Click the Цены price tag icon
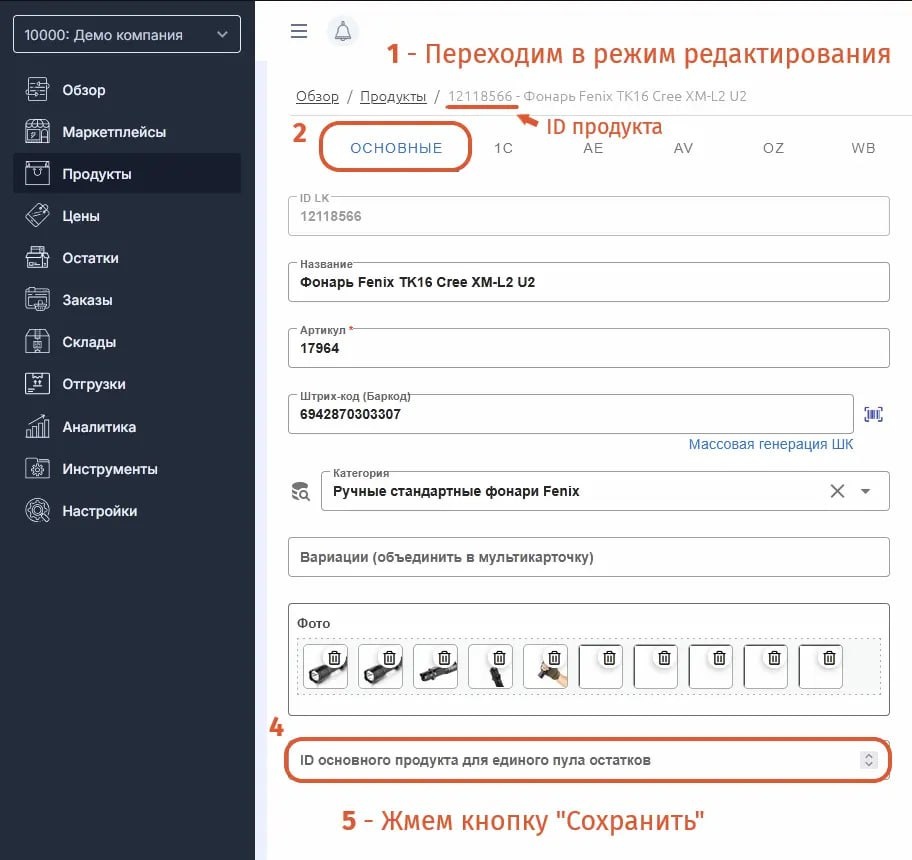This screenshot has height=860, width=912. (x=37, y=216)
